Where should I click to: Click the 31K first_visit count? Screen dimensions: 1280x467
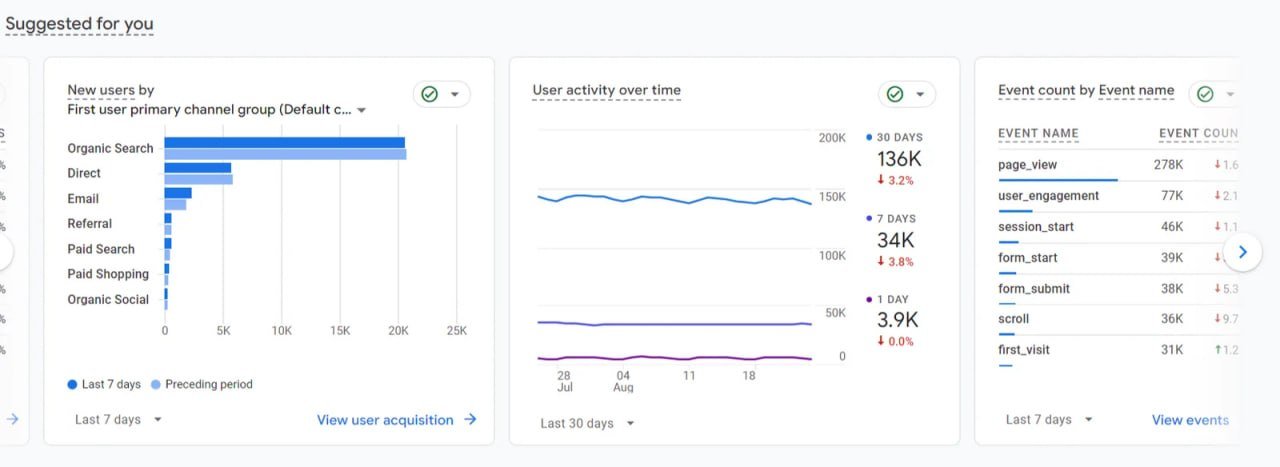click(x=1172, y=350)
